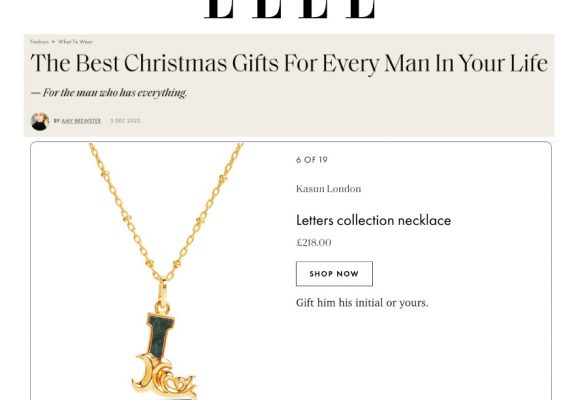Click the gold chain on the left side

point(122,209)
